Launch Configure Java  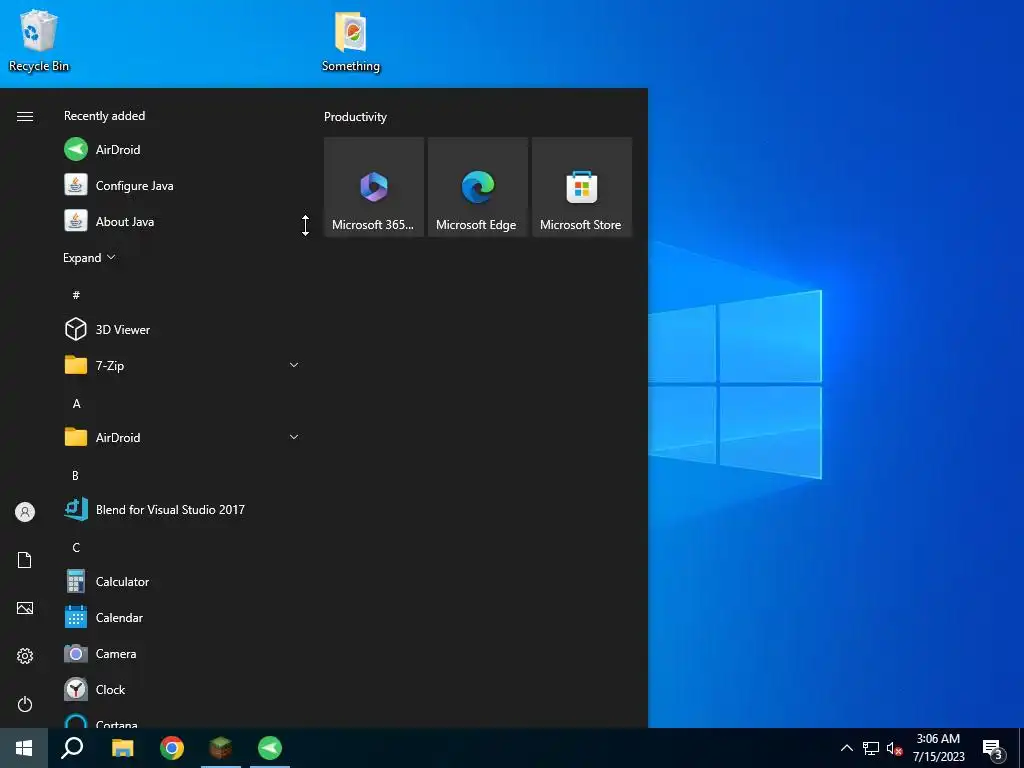point(182,185)
